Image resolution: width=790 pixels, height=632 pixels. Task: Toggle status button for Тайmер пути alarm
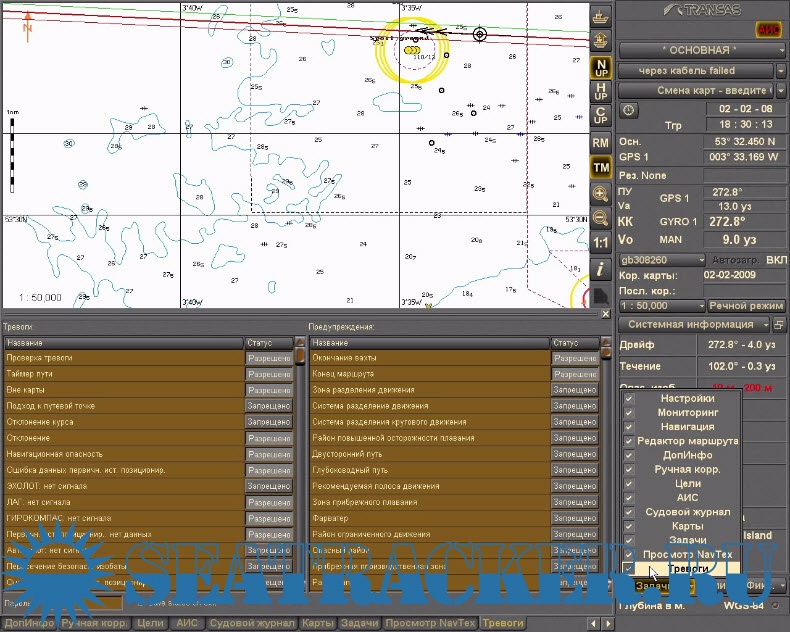[270, 374]
